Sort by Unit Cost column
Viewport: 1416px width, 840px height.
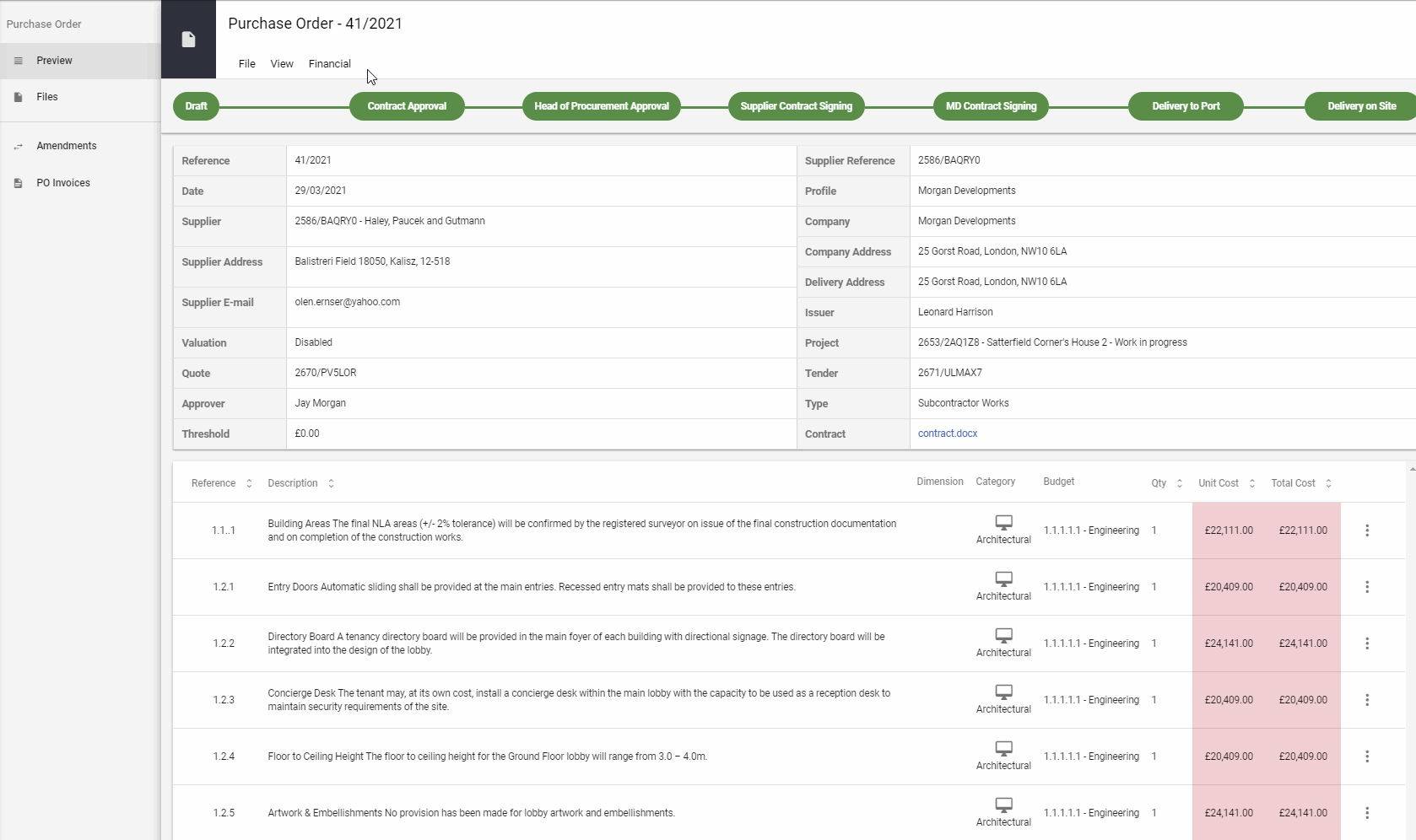pos(1251,483)
